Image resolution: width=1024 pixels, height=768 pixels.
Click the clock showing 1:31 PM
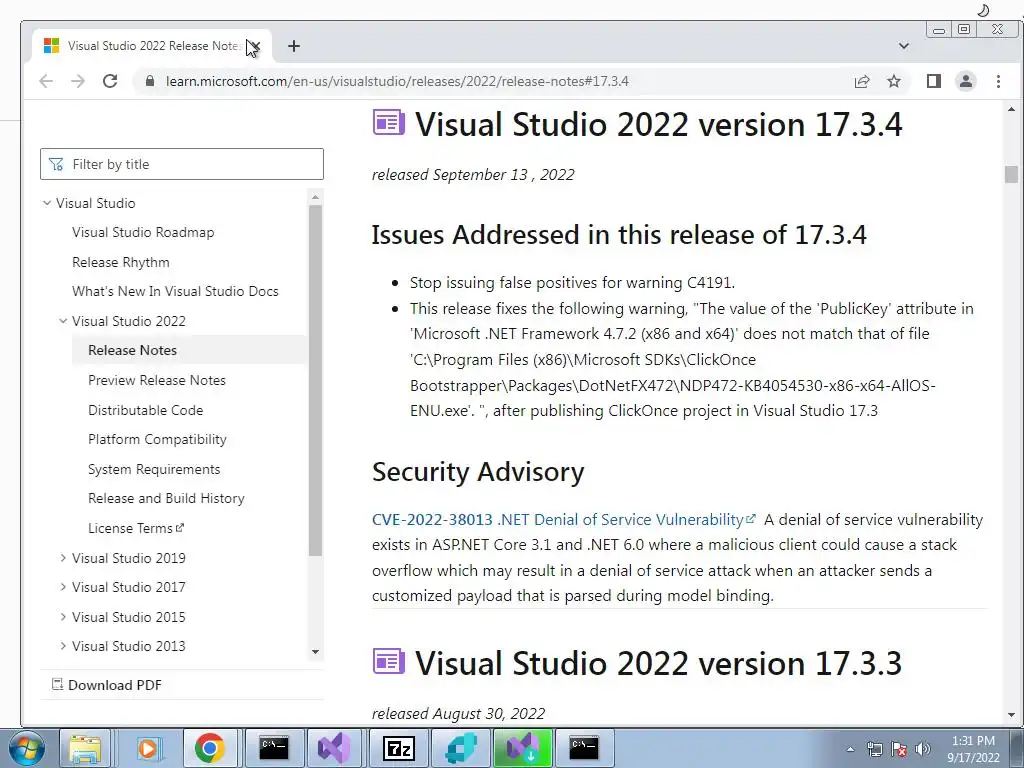click(x=973, y=749)
